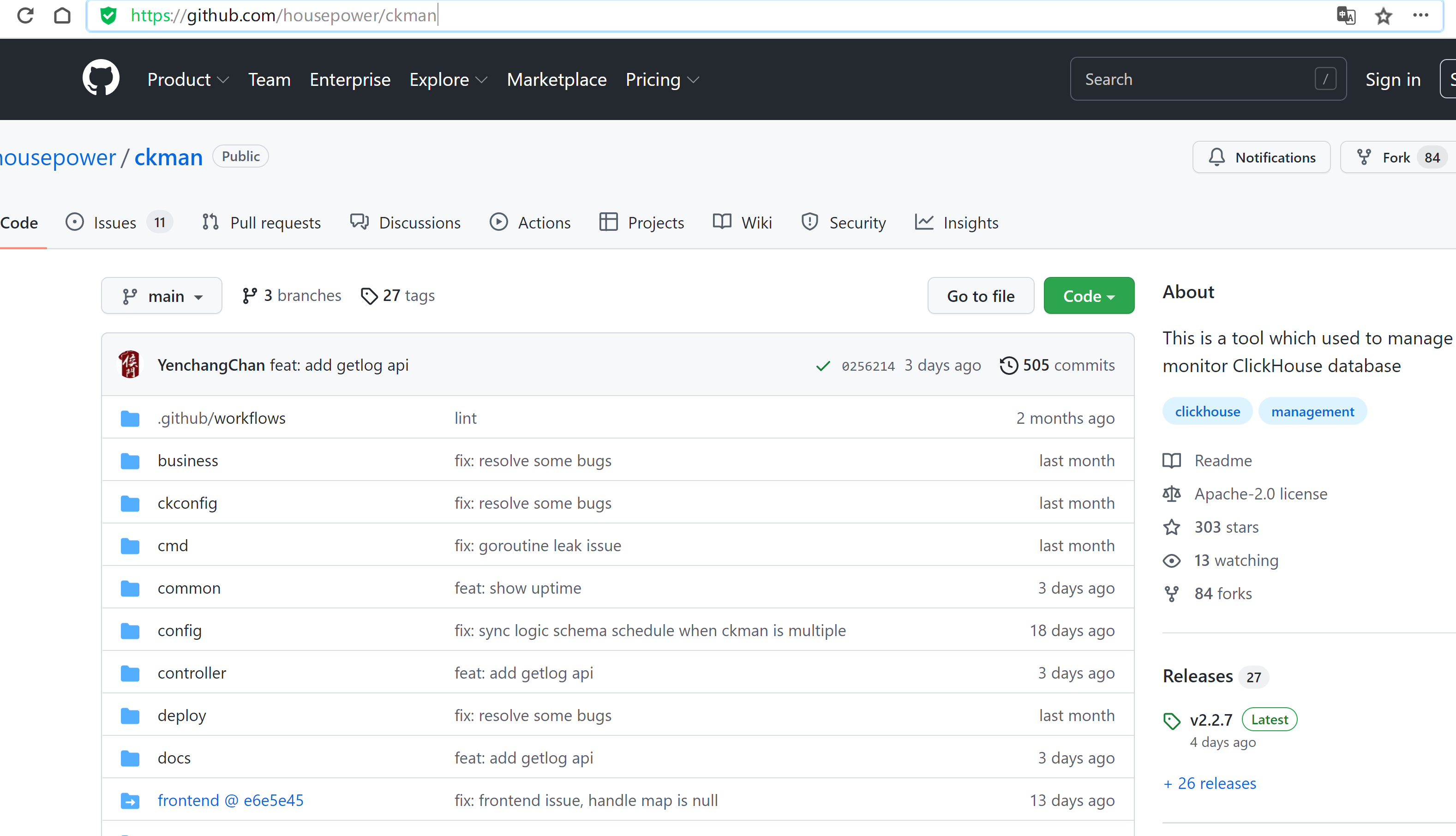Switch to the Actions tab
The height and width of the screenshot is (836, 1456).
tap(530, 222)
